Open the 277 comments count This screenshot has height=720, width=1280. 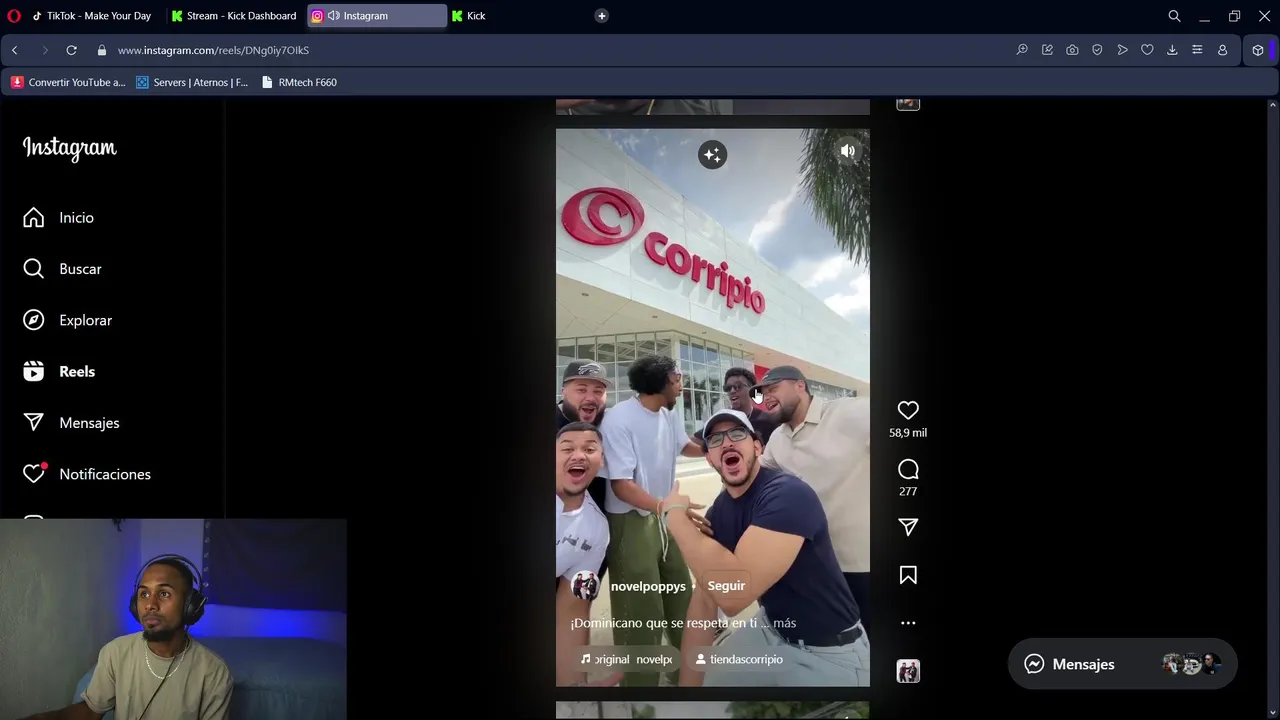(908, 491)
